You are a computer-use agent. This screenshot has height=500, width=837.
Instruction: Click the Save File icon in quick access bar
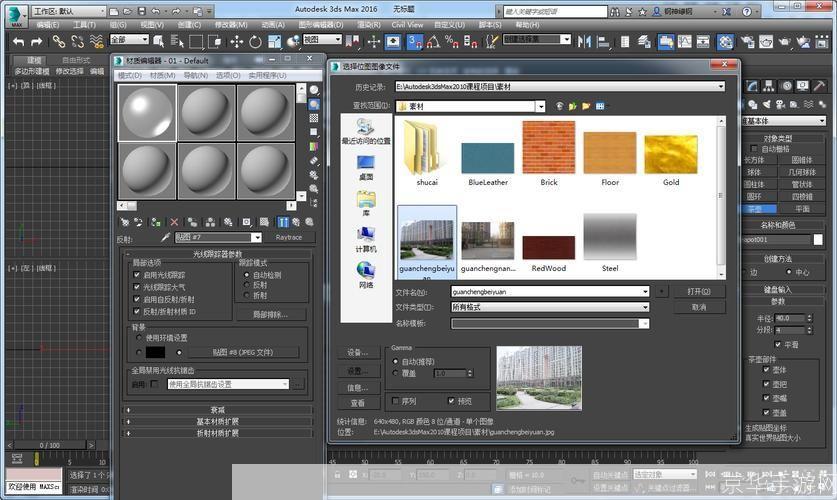(141, 11)
